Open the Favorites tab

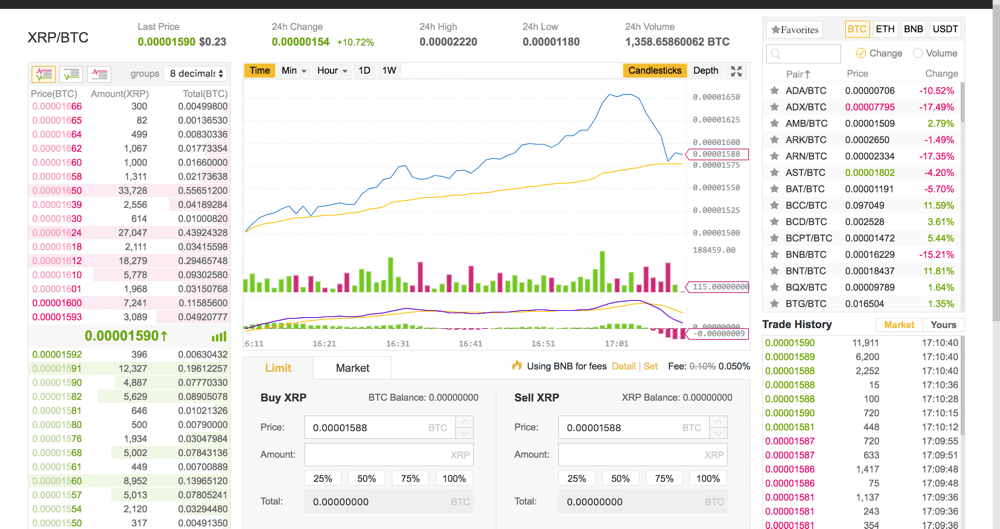(x=794, y=30)
